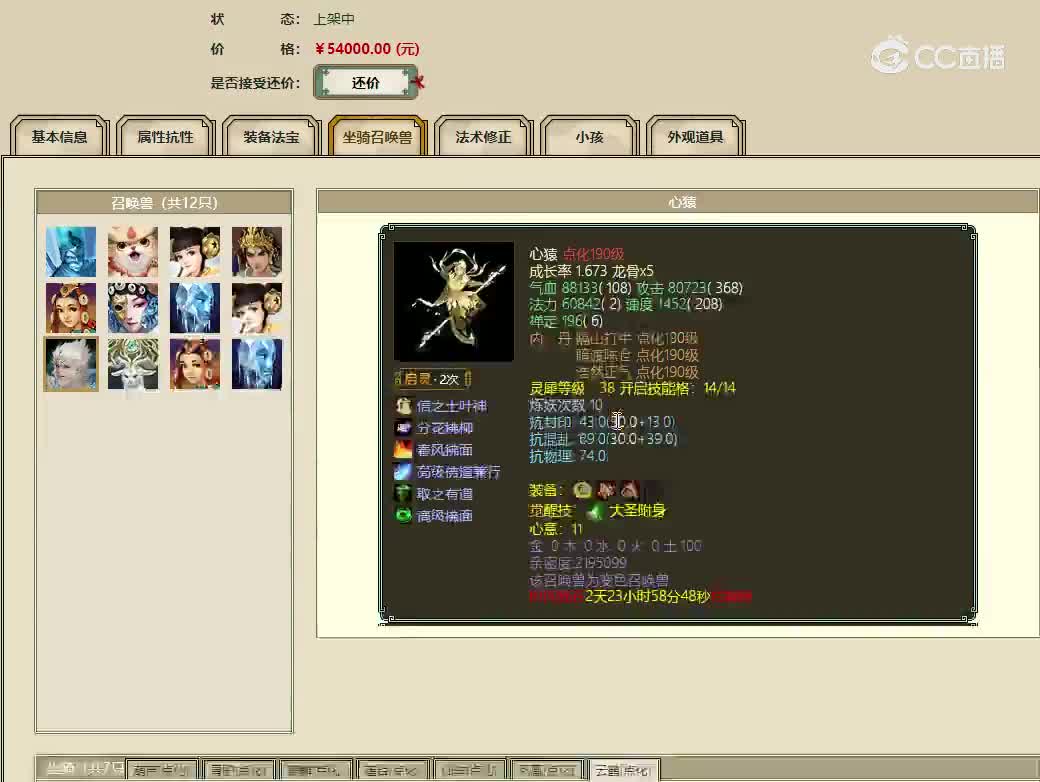Viewport: 1040px width, 782px height.
Task: Select the opera-mask face pet portrait
Action: [x=133, y=308]
